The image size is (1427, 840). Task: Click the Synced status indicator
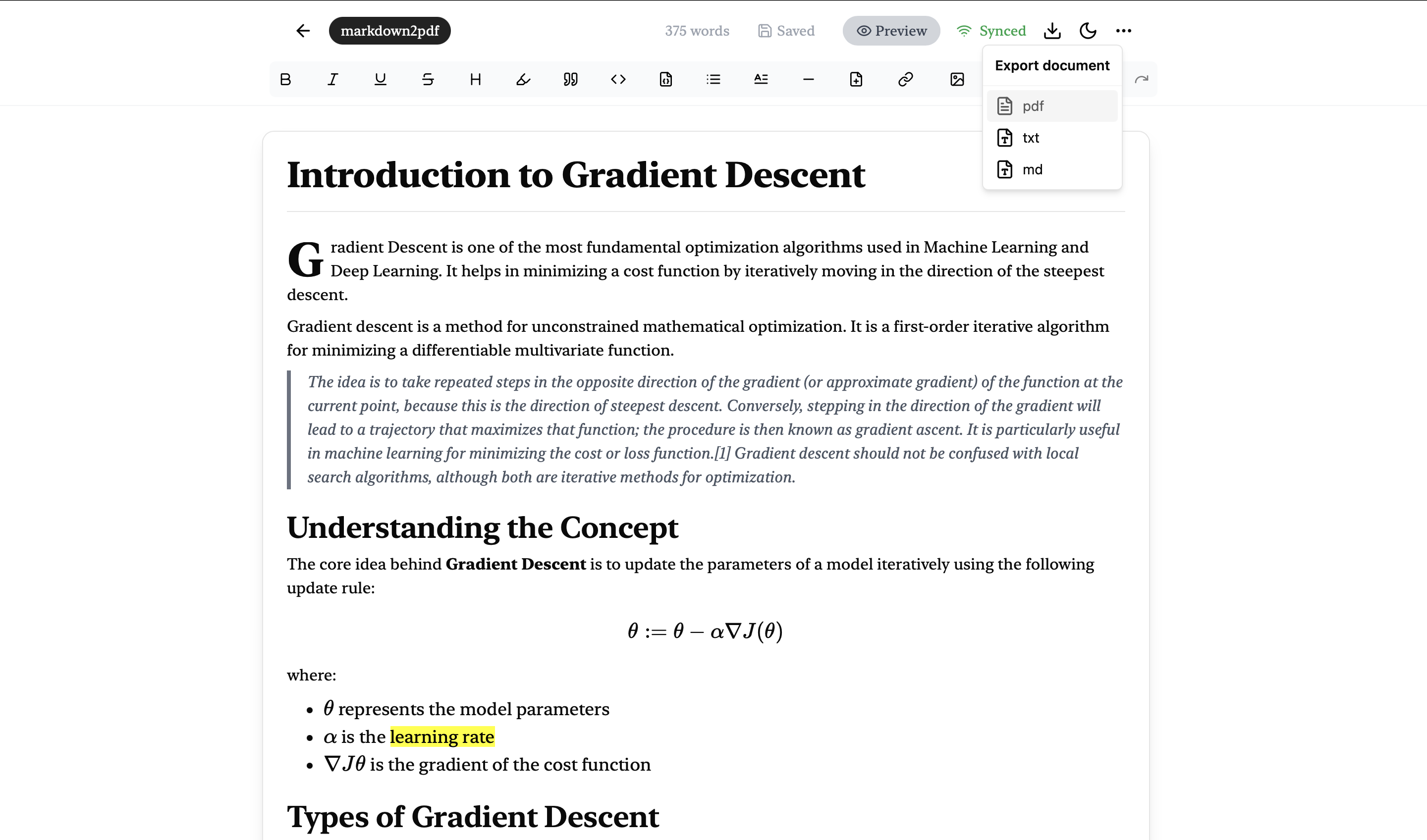[x=991, y=31]
